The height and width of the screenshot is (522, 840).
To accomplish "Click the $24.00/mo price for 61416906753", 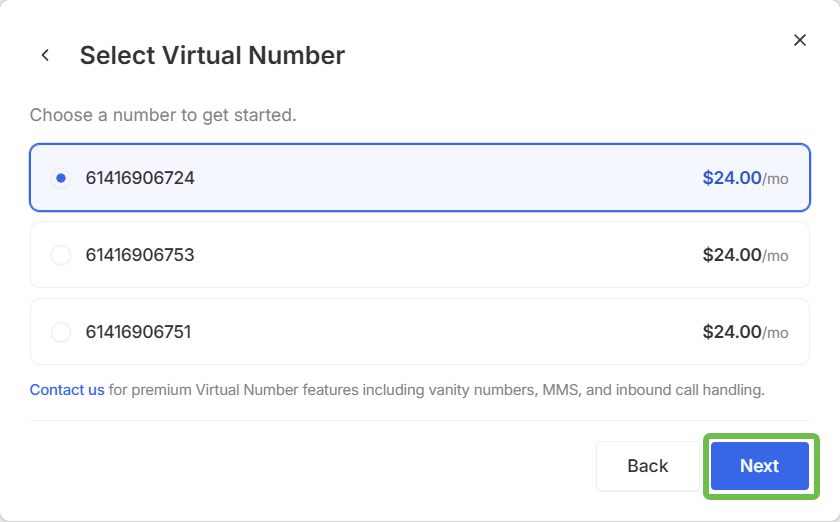I will pyautogui.click(x=745, y=255).
